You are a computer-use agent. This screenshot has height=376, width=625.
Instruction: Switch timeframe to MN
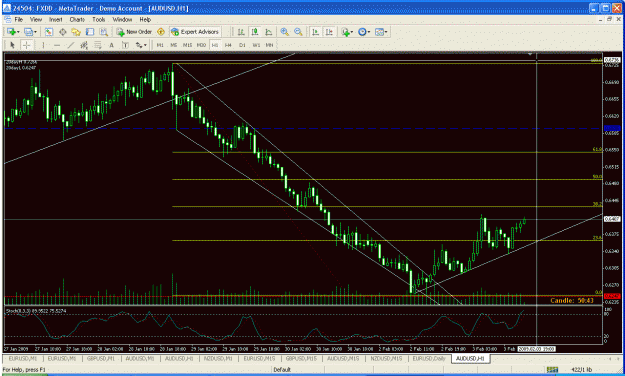coord(269,45)
